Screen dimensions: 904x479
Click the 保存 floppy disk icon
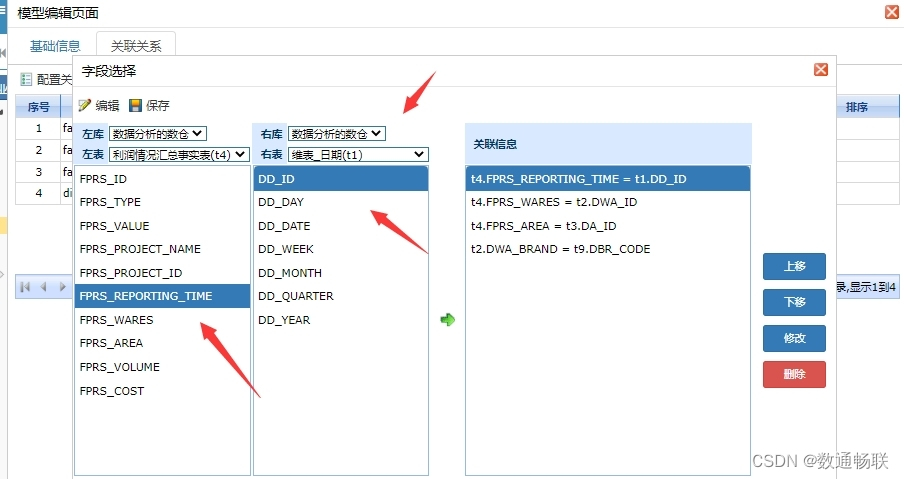pos(135,105)
